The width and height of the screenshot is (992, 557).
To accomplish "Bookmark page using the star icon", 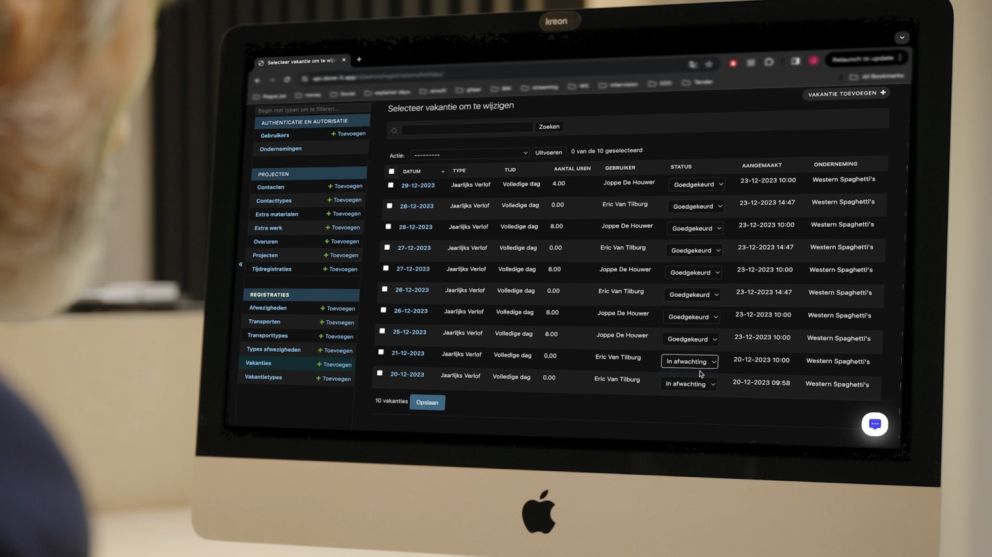I will point(708,64).
